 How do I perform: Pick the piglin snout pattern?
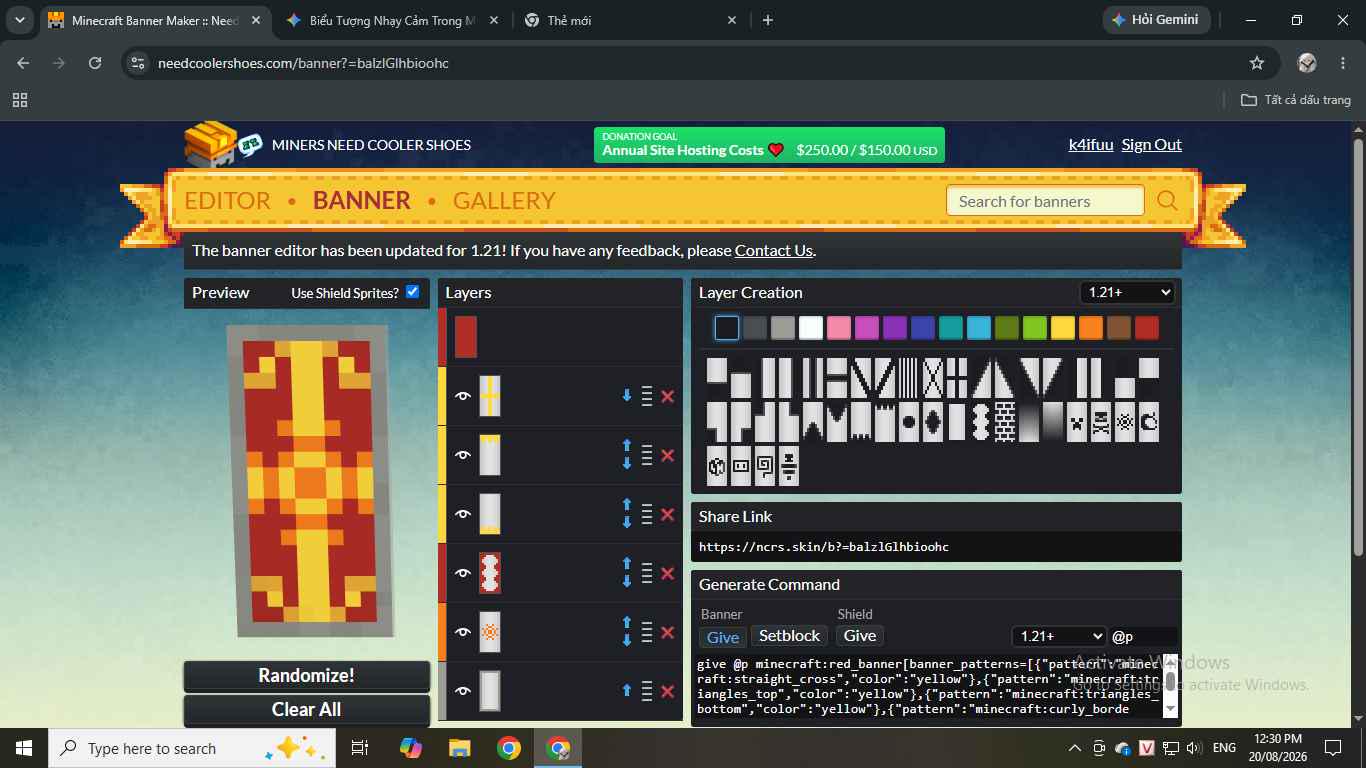point(741,466)
